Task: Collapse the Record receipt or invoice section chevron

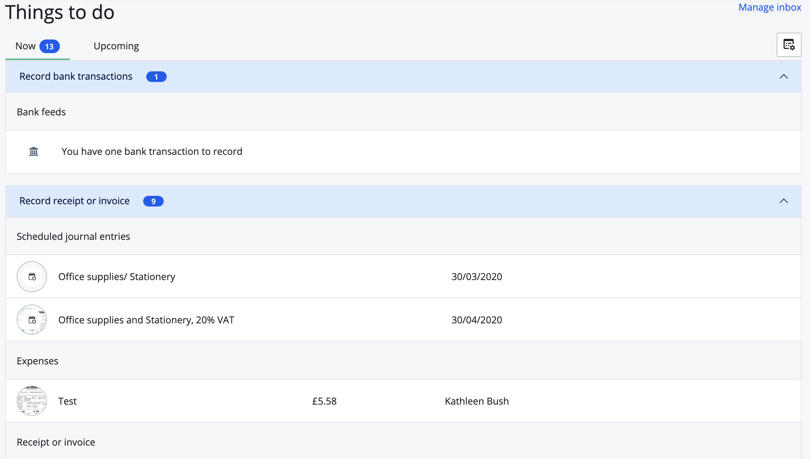Action: [783, 201]
